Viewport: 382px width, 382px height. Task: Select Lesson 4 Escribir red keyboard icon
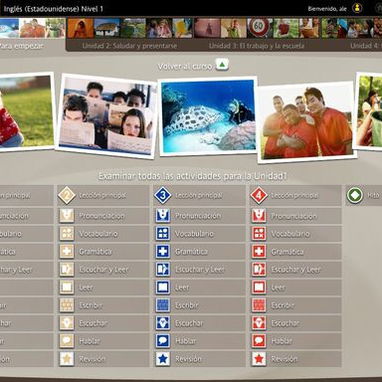point(259,305)
